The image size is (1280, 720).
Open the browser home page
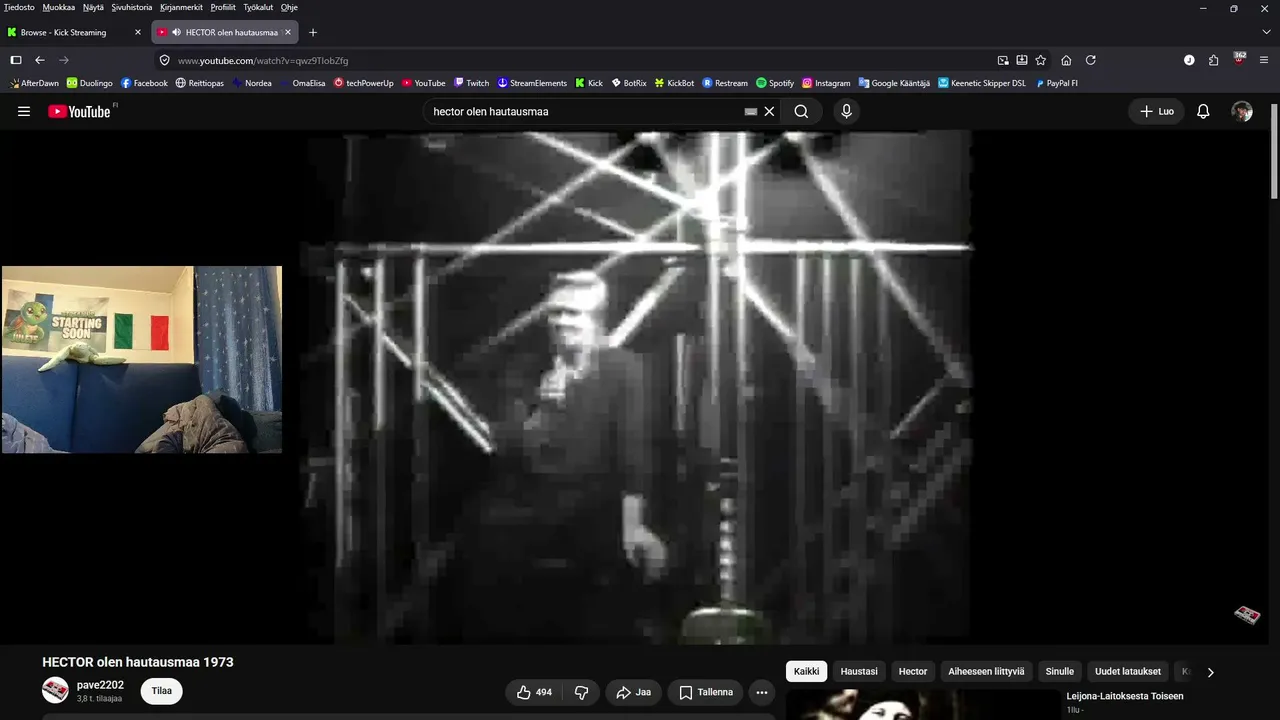coord(1066,60)
